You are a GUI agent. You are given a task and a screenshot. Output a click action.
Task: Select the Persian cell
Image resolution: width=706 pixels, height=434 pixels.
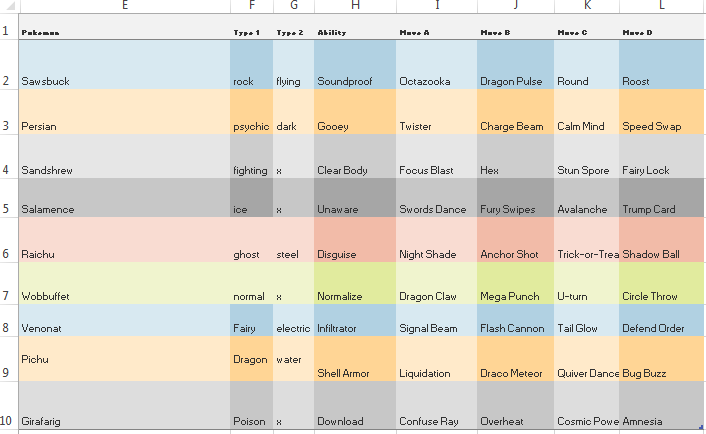coord(125,112)
